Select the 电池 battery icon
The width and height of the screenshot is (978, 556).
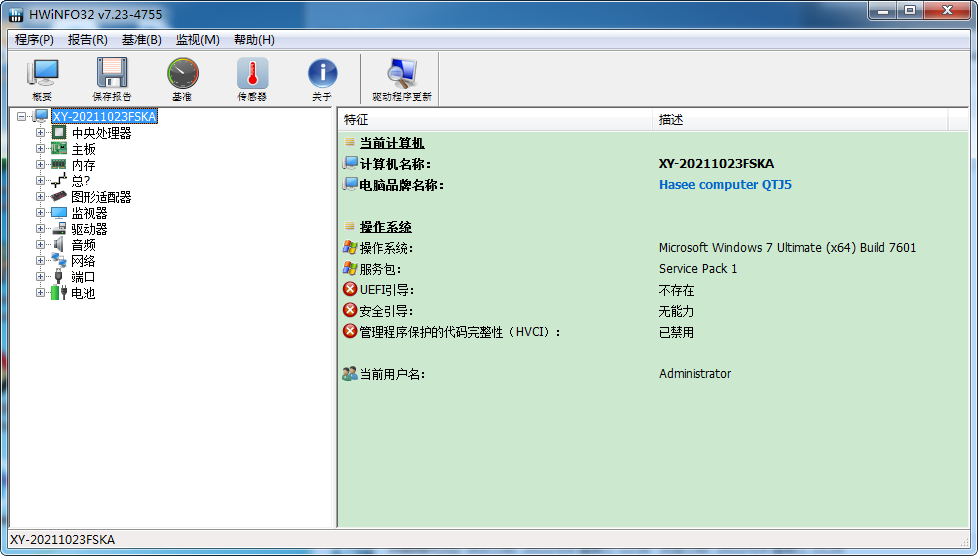[59, 292]
